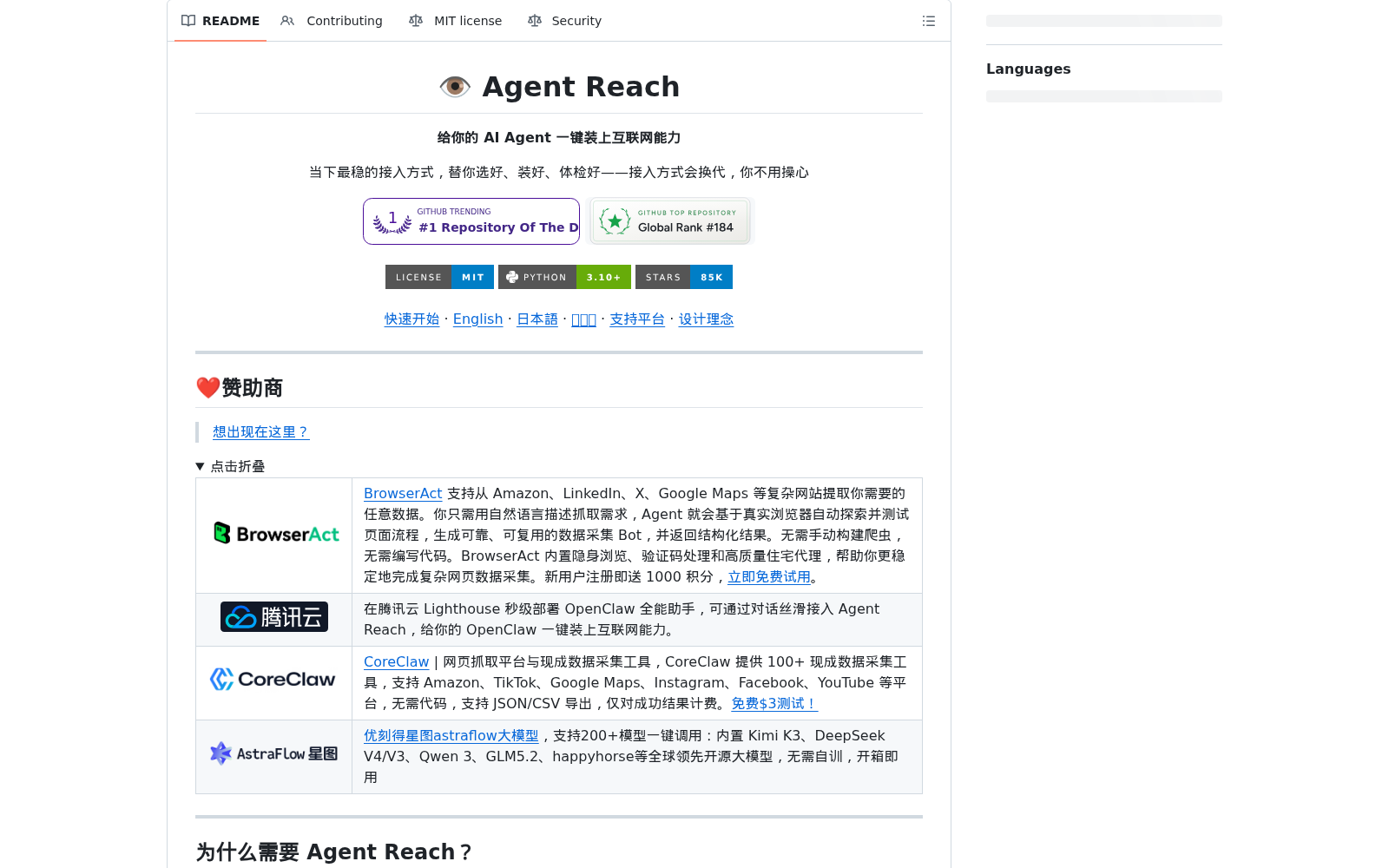Click the eye emoji beside Agent Reach
This screenshot has width=1389, height=868.
tap(455, 87)
